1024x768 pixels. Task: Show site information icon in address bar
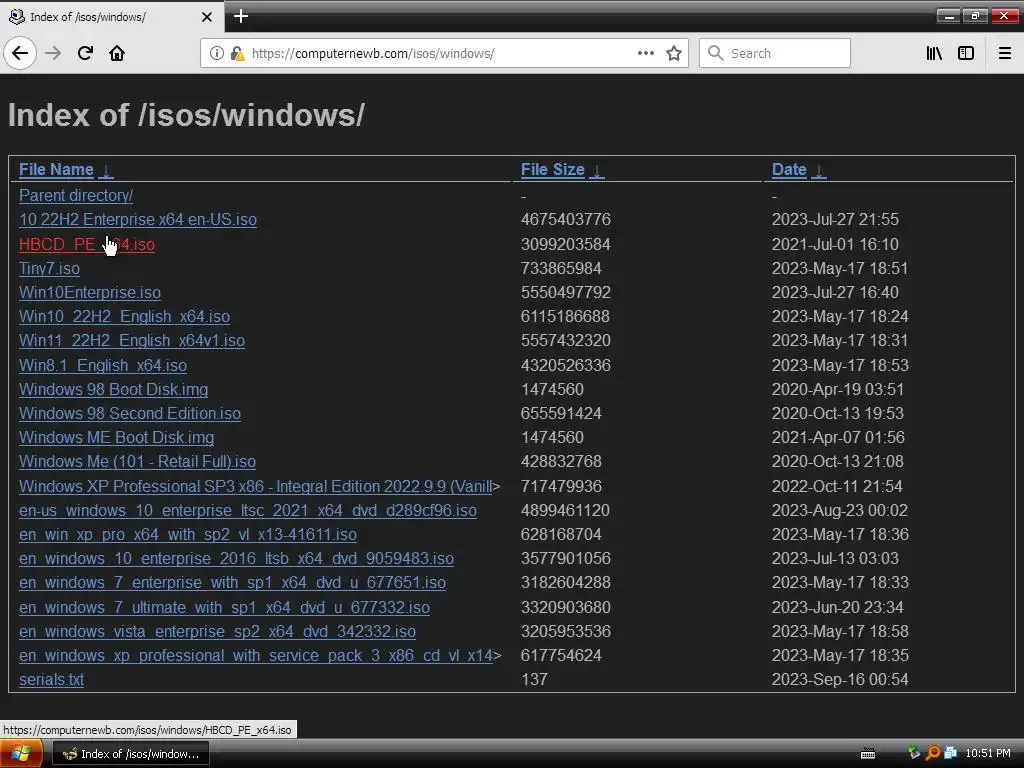click(x=216, y=53)
